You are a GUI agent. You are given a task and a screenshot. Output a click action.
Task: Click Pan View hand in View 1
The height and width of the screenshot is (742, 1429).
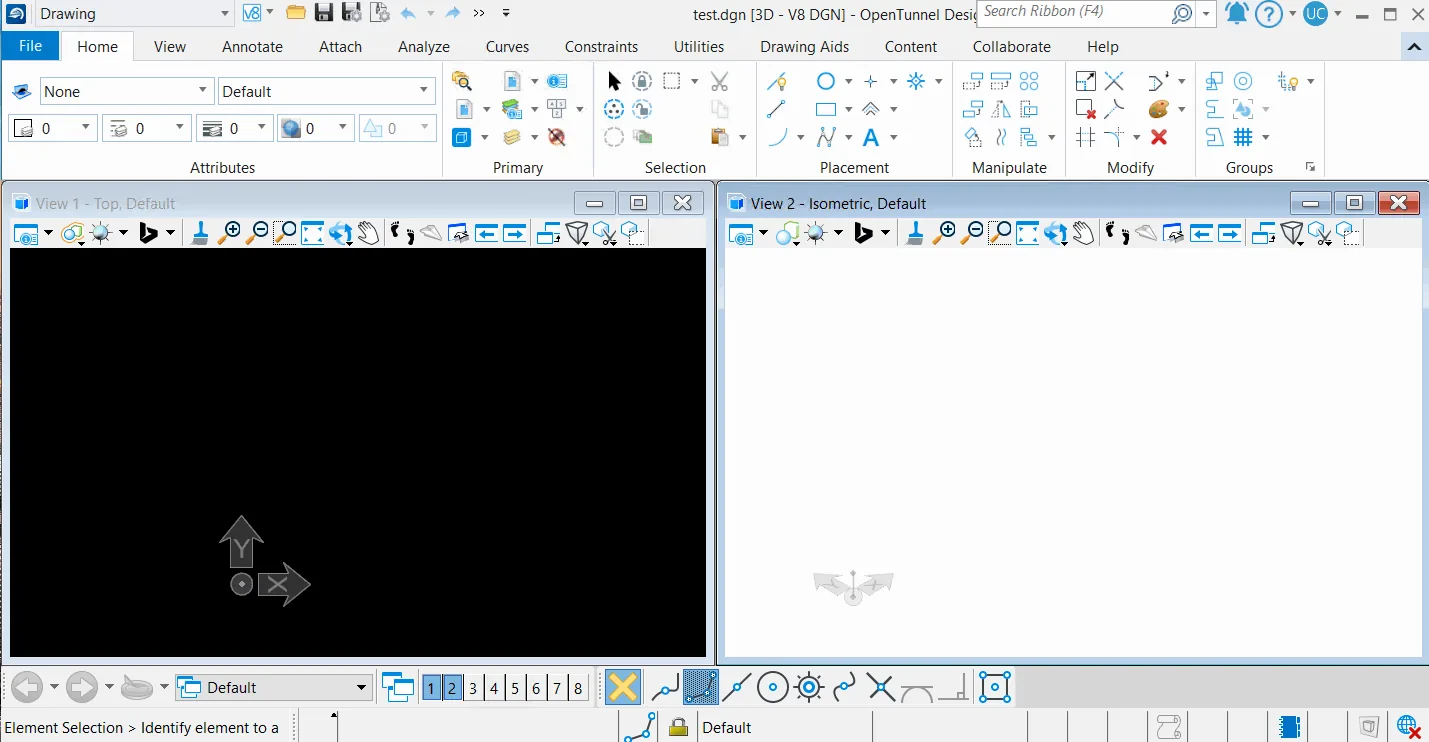pyautogui.click(x=369, y=233)
